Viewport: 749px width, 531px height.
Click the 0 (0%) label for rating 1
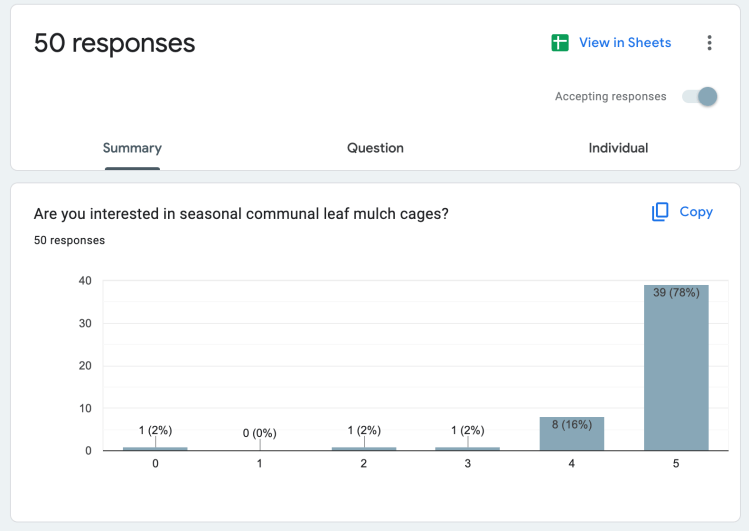click(x=259, y=433)
